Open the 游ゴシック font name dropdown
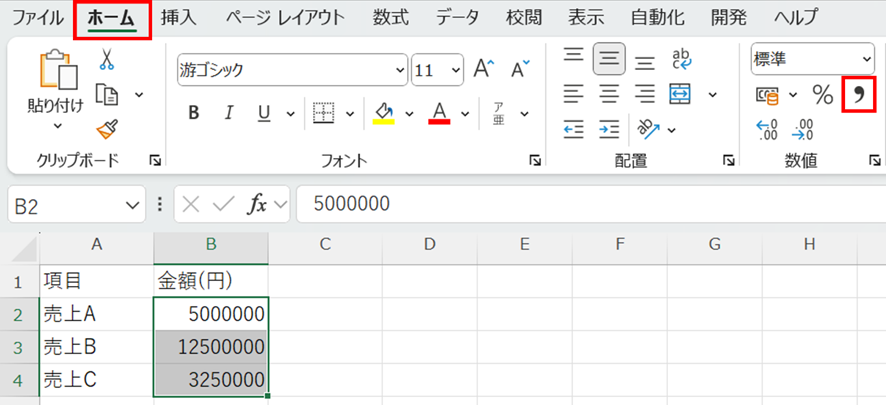 pos(401,70)
